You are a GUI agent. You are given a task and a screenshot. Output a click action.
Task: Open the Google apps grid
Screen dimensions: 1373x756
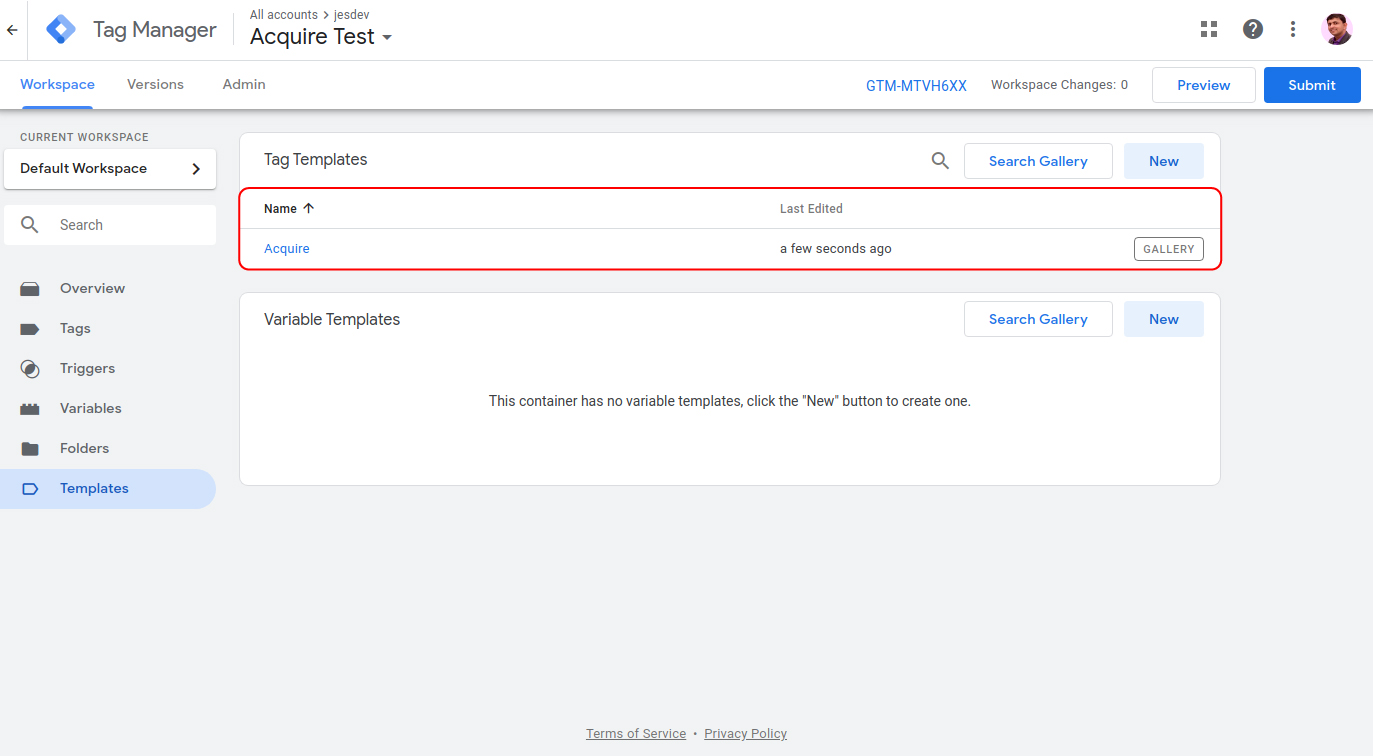point(1209,29)
